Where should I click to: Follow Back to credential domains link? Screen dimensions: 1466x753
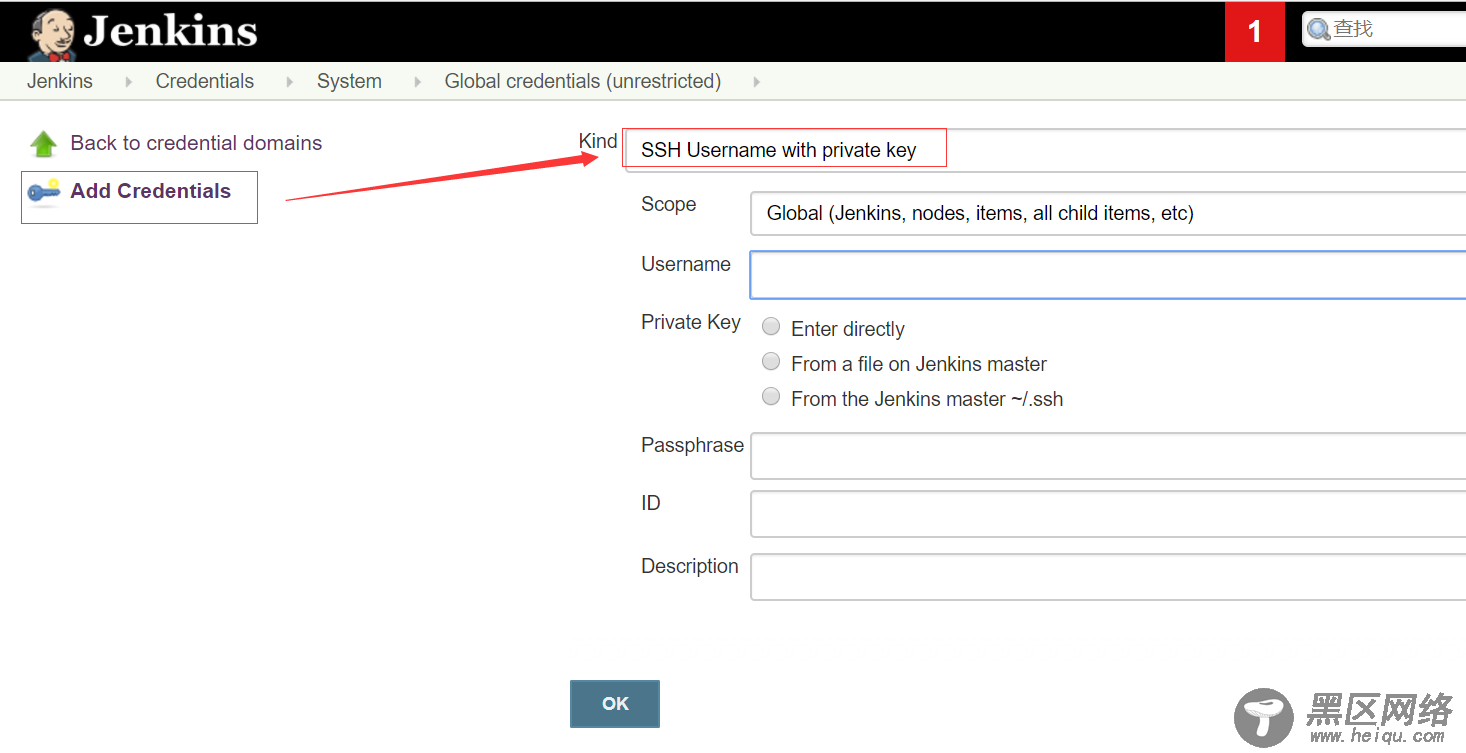tap(196, 143)
